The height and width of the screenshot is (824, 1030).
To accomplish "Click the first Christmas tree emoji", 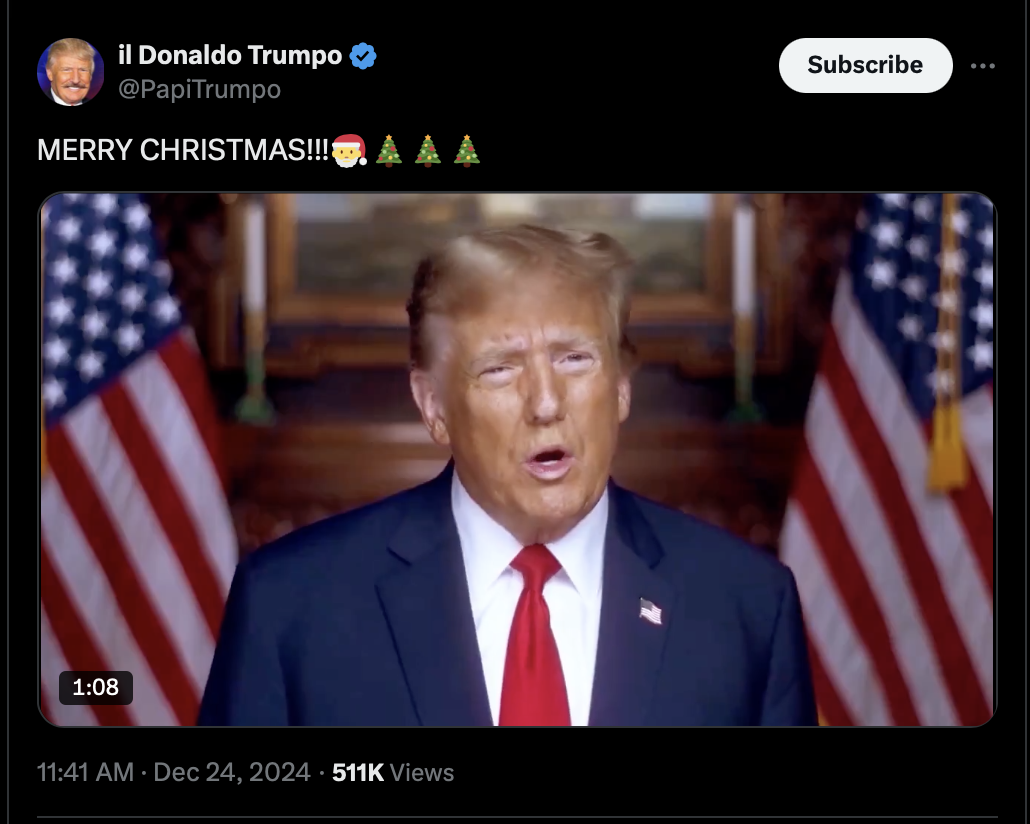I will pyautogui.click(x=388, y=150).
